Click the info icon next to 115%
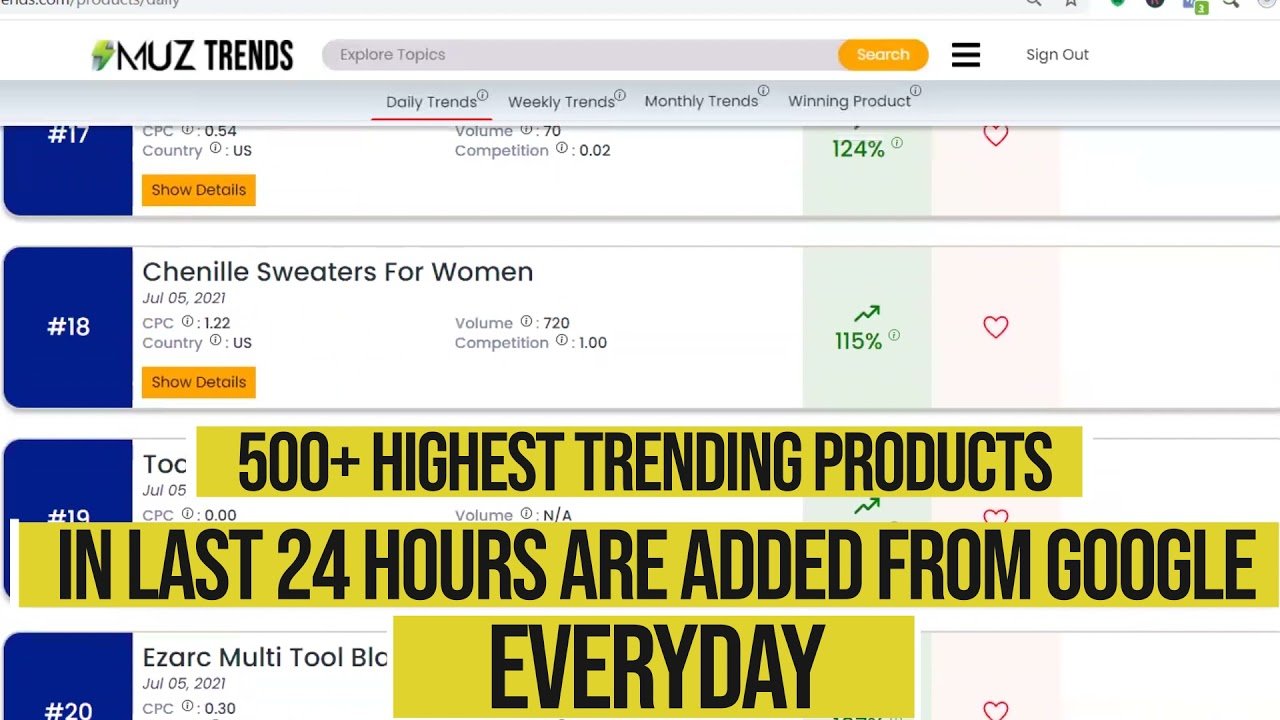Image resolution: width=1280 pixels, height=720 pixels. point(894,335)
